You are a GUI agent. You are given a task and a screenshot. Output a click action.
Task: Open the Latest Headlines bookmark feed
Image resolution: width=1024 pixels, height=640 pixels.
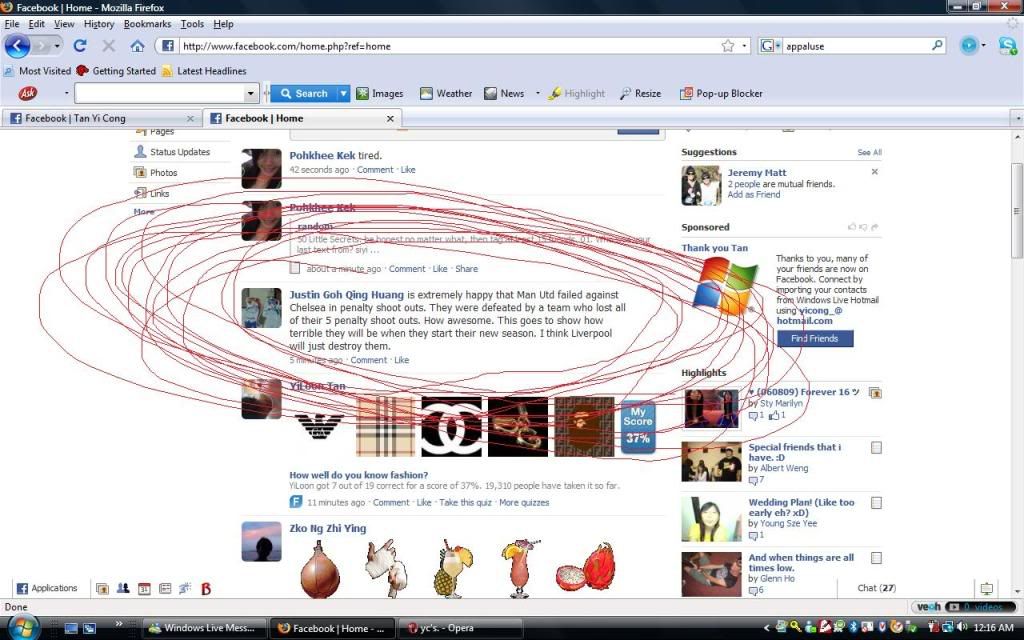pos(204,71)
